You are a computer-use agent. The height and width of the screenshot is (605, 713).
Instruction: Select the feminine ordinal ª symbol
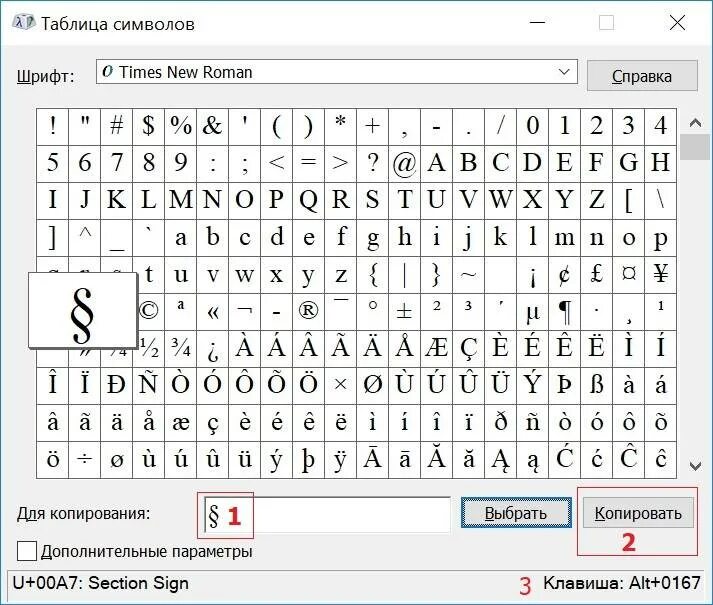[x=181, y=312]
